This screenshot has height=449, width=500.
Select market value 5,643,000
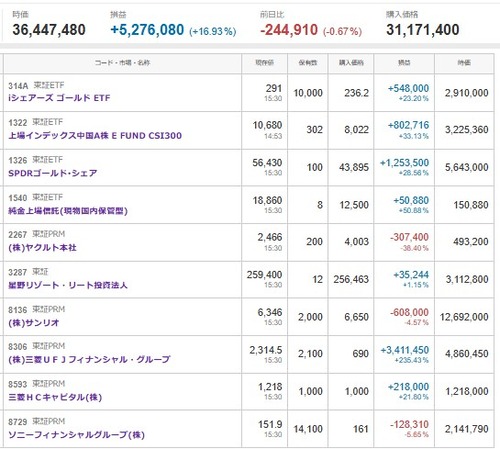point(467,167)
